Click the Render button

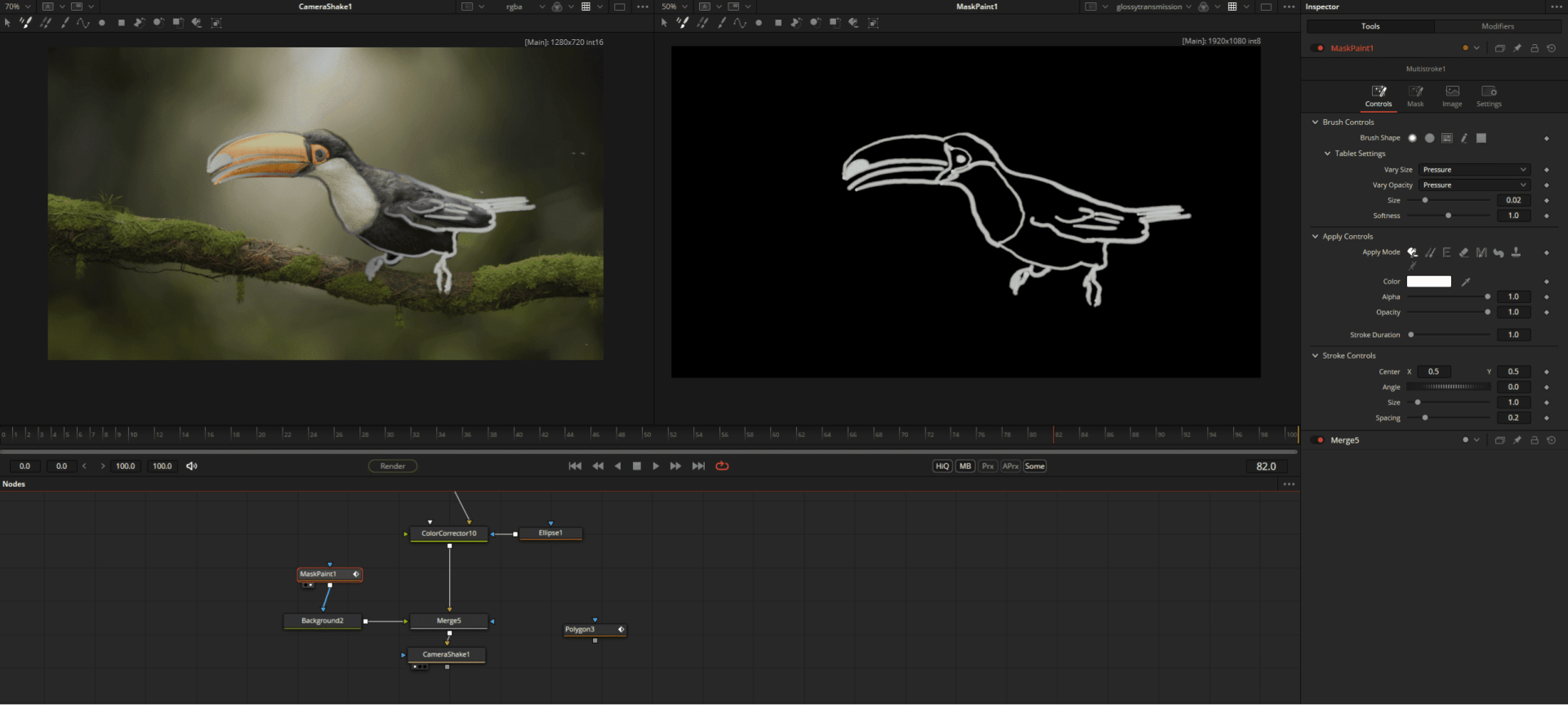tap(393, 466)
